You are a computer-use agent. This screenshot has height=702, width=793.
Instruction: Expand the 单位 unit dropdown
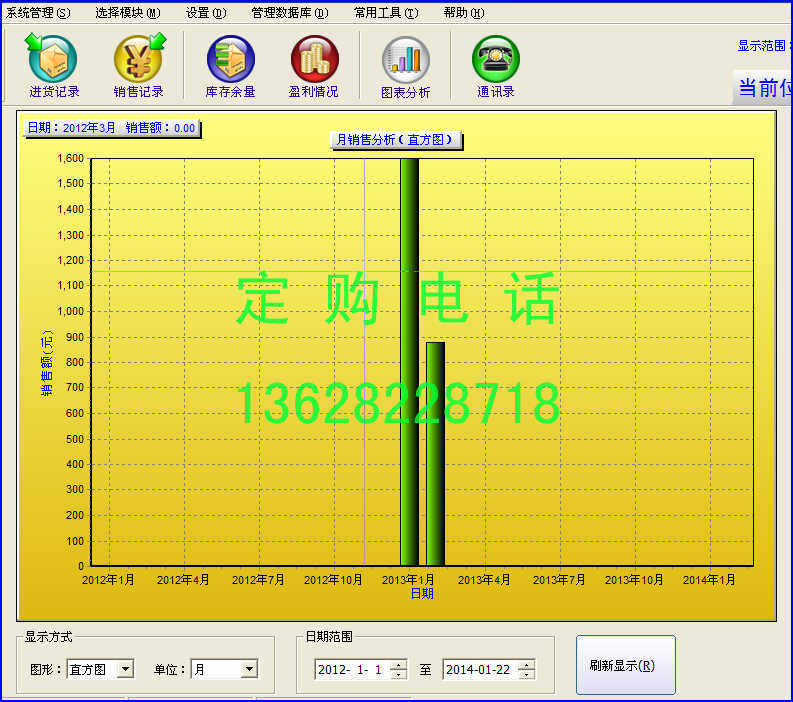[x=249, y=669]
